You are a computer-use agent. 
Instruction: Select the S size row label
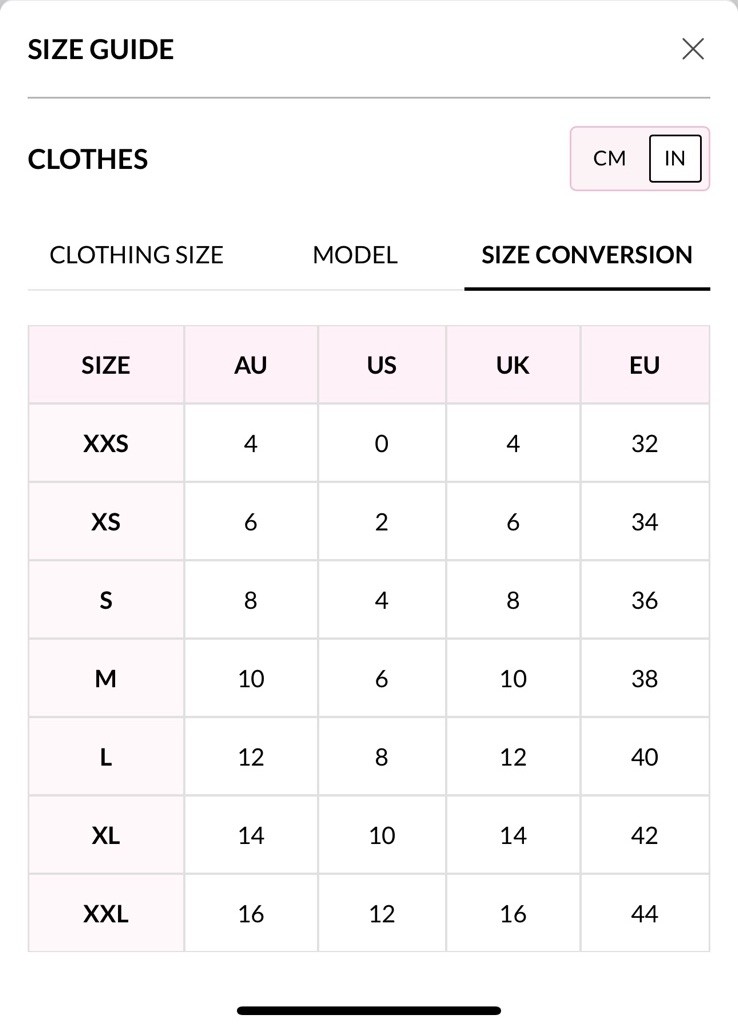pos(106,600)
